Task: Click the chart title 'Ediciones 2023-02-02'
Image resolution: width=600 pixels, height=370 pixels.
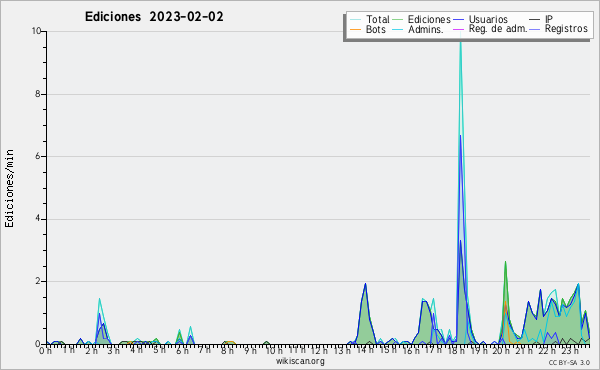Action: pos(154,17)
